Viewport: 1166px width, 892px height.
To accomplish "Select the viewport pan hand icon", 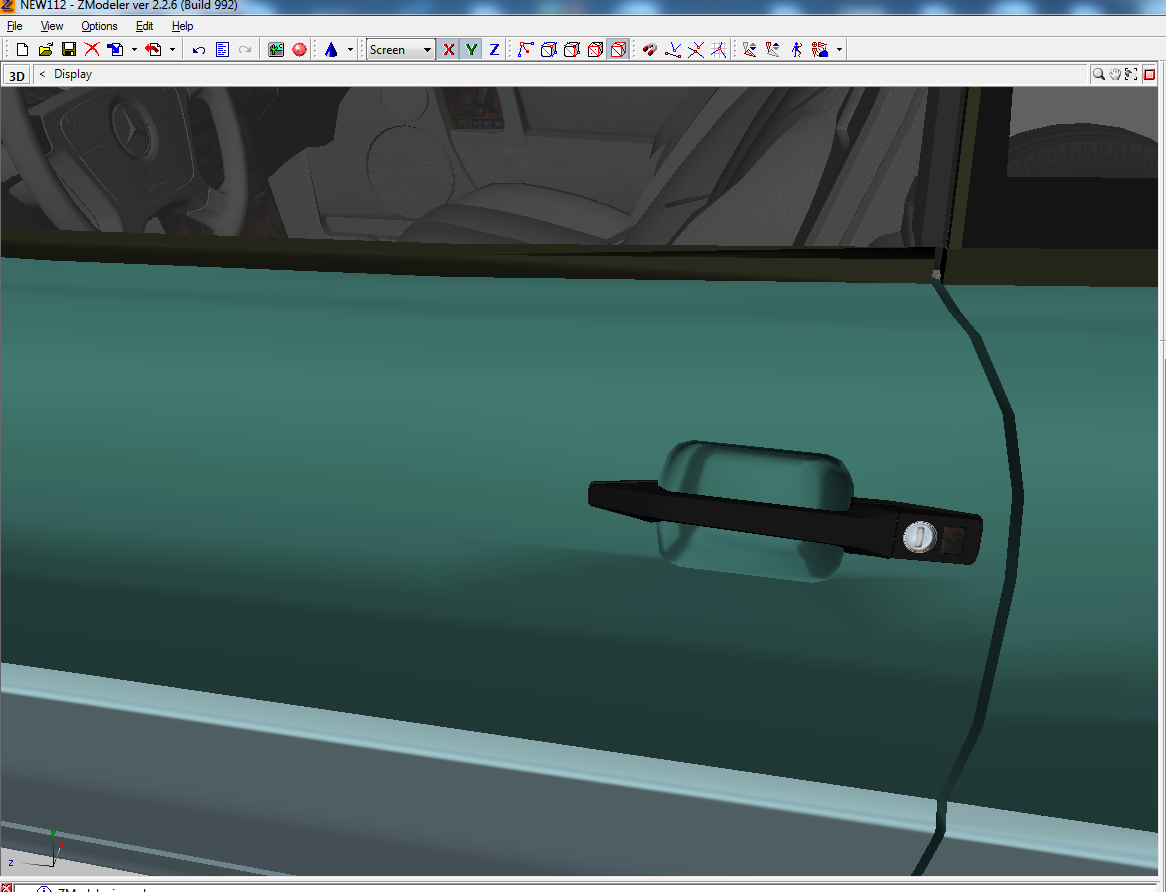I will coord(1114,74).
